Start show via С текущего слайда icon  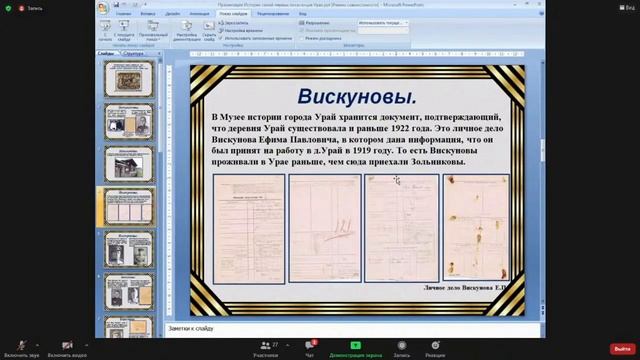tap(124, 30)
